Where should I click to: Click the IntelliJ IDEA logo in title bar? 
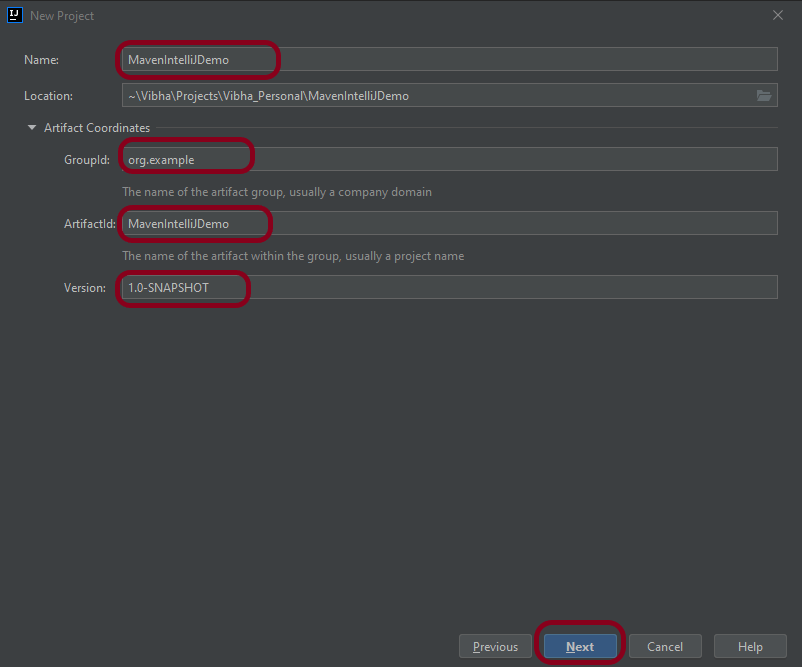[x=13, y=14]
